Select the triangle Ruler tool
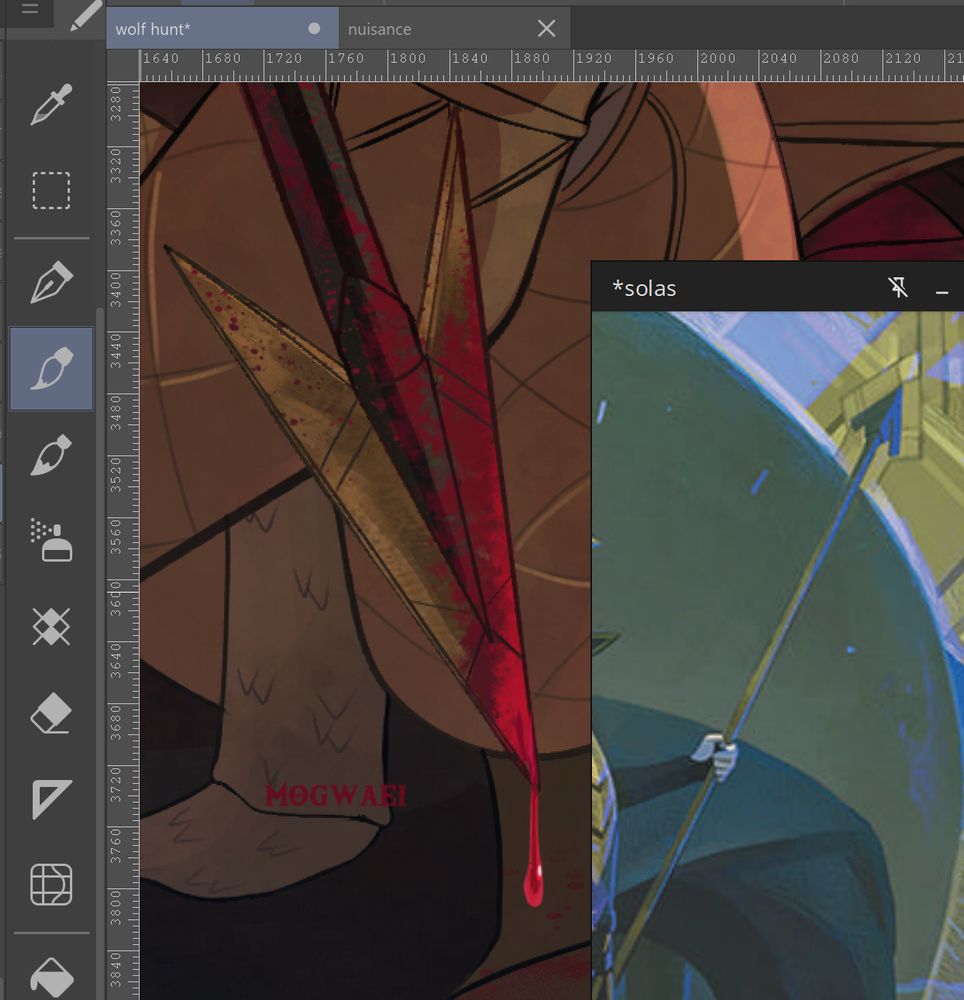Screen dimensions: 964x1000 click(x=51, y=798)
